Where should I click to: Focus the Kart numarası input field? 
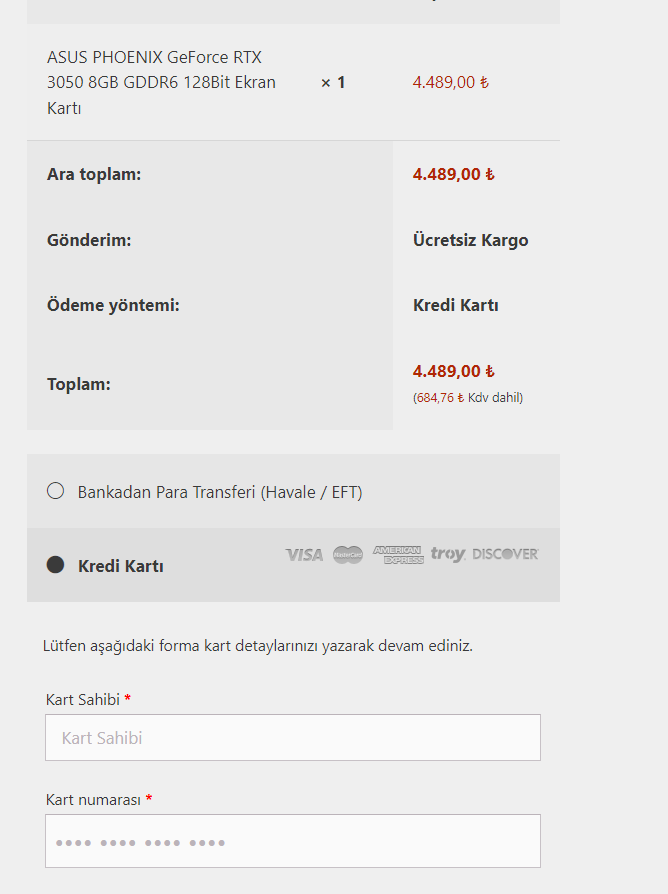(292, 841)
